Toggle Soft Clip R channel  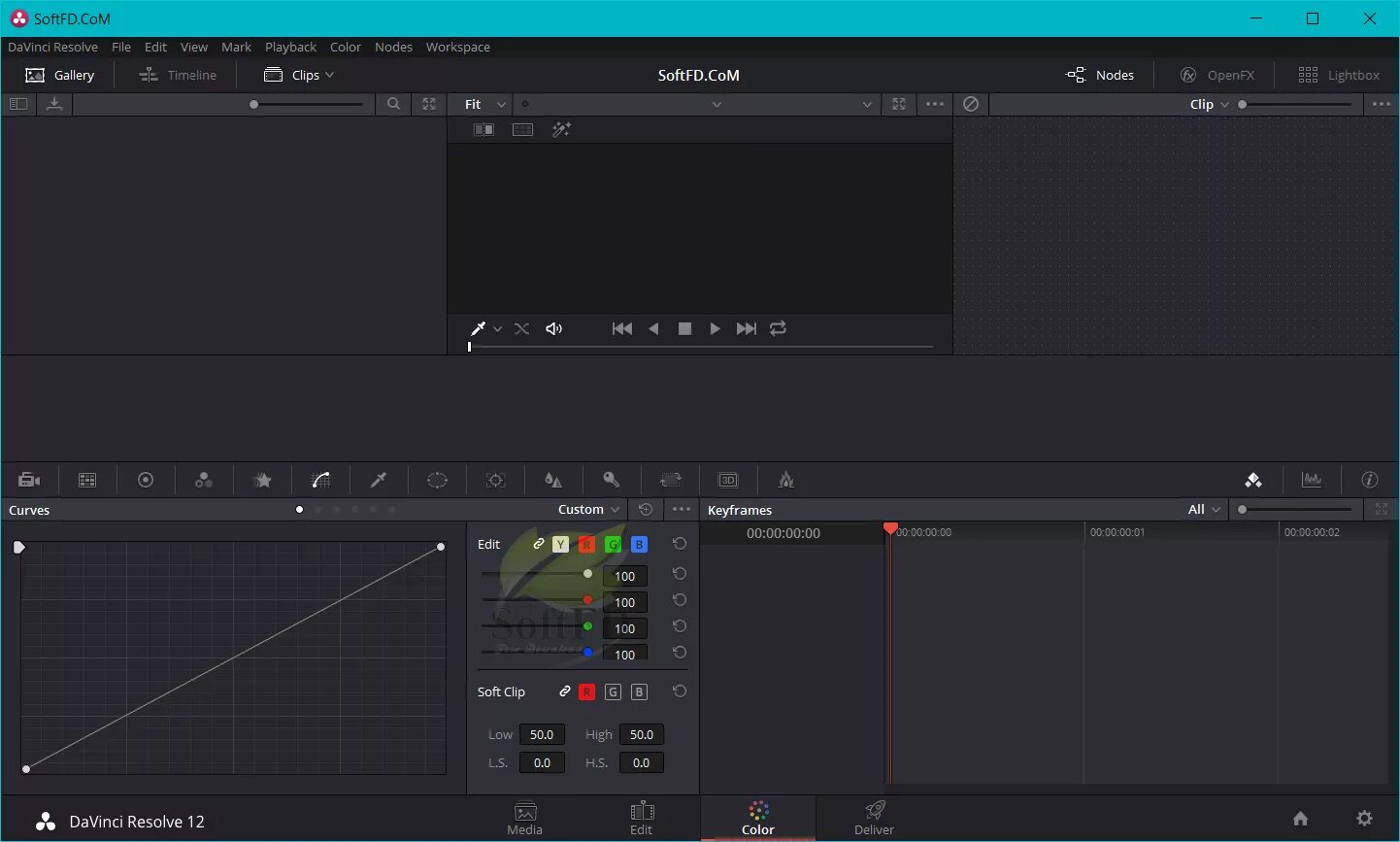(x=586, y=692)
